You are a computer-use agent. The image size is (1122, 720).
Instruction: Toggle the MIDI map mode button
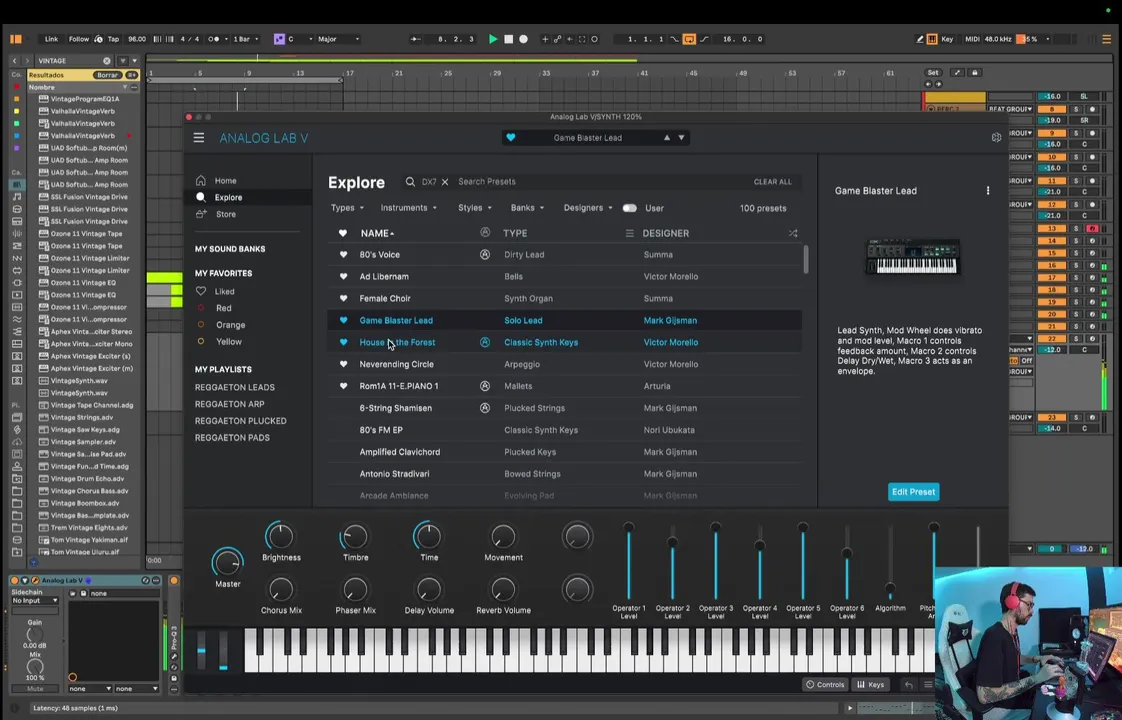point(972,39)
